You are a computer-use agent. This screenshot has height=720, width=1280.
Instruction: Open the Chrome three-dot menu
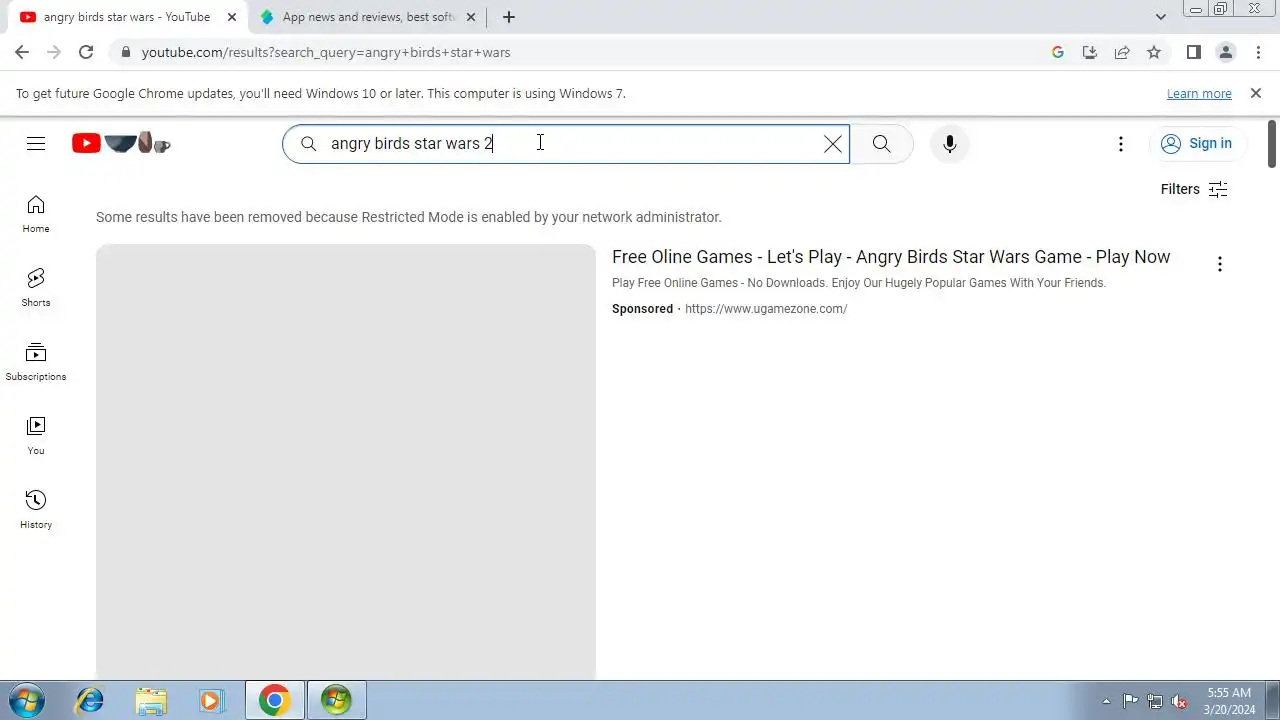click(x=1257, y=52)
